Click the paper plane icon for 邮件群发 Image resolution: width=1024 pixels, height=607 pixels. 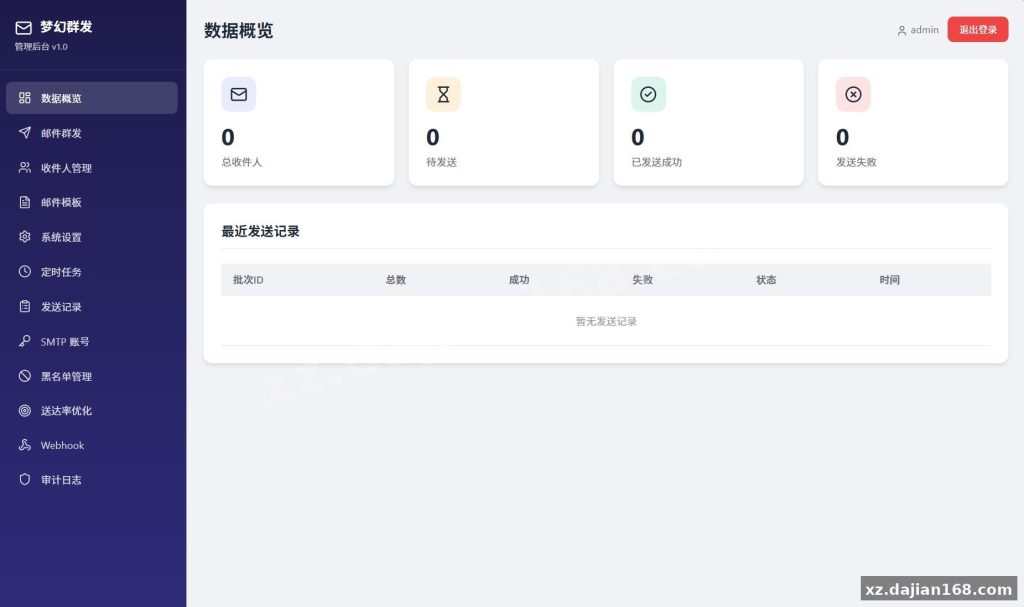tap(24, 133)
